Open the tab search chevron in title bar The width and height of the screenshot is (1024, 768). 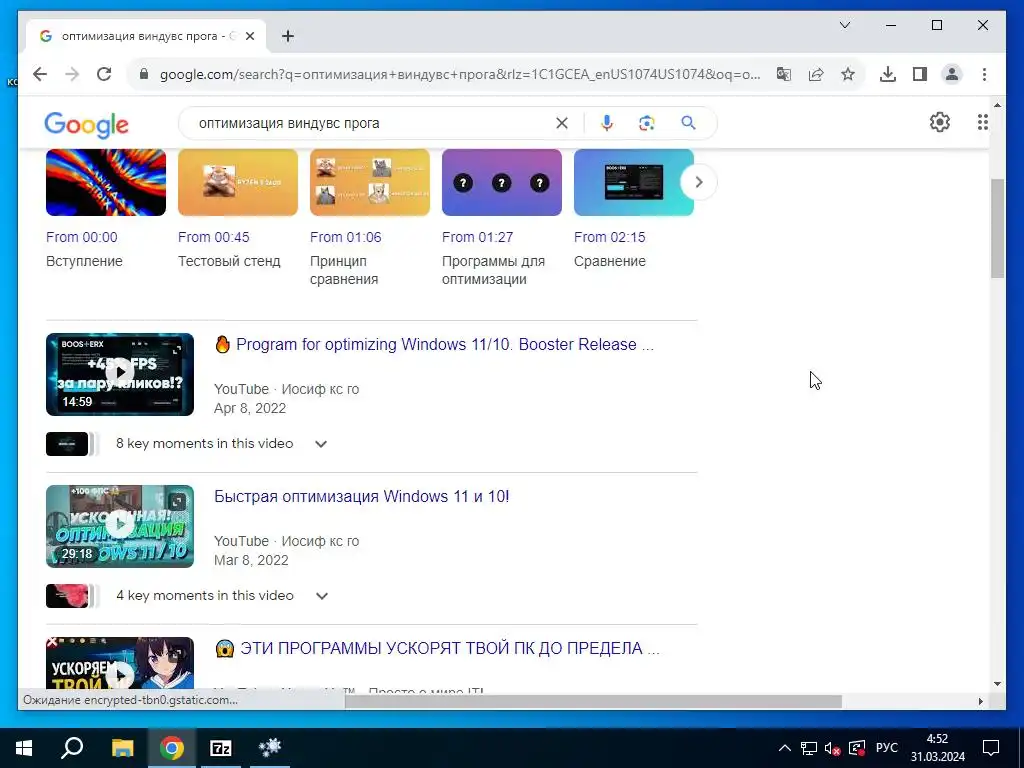click(844, 25)
